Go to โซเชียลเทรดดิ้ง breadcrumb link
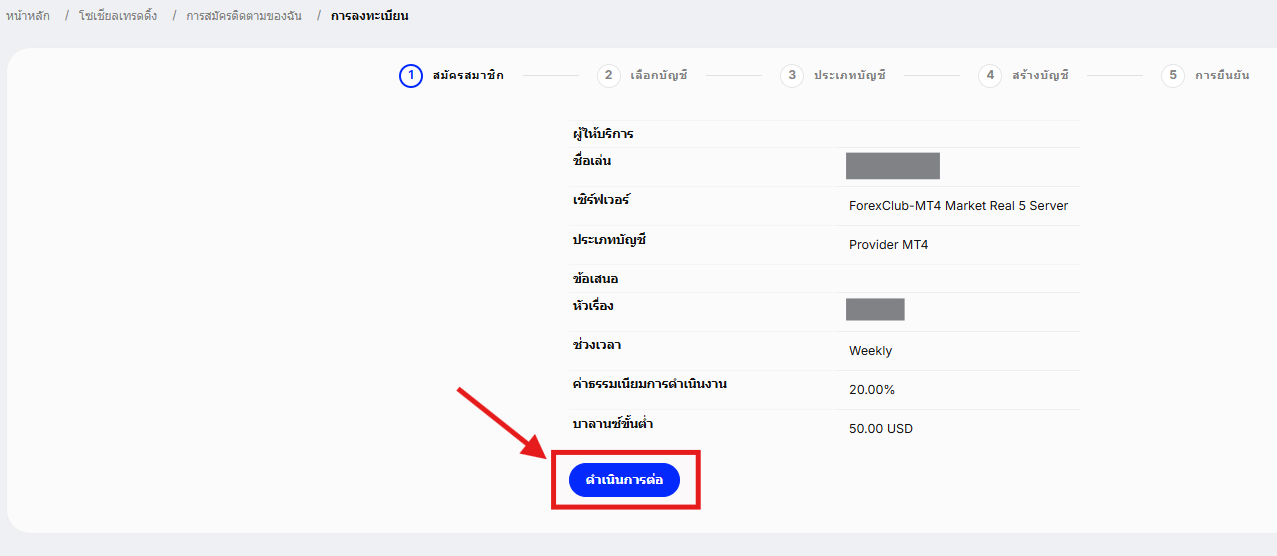 tap(118, 16)
